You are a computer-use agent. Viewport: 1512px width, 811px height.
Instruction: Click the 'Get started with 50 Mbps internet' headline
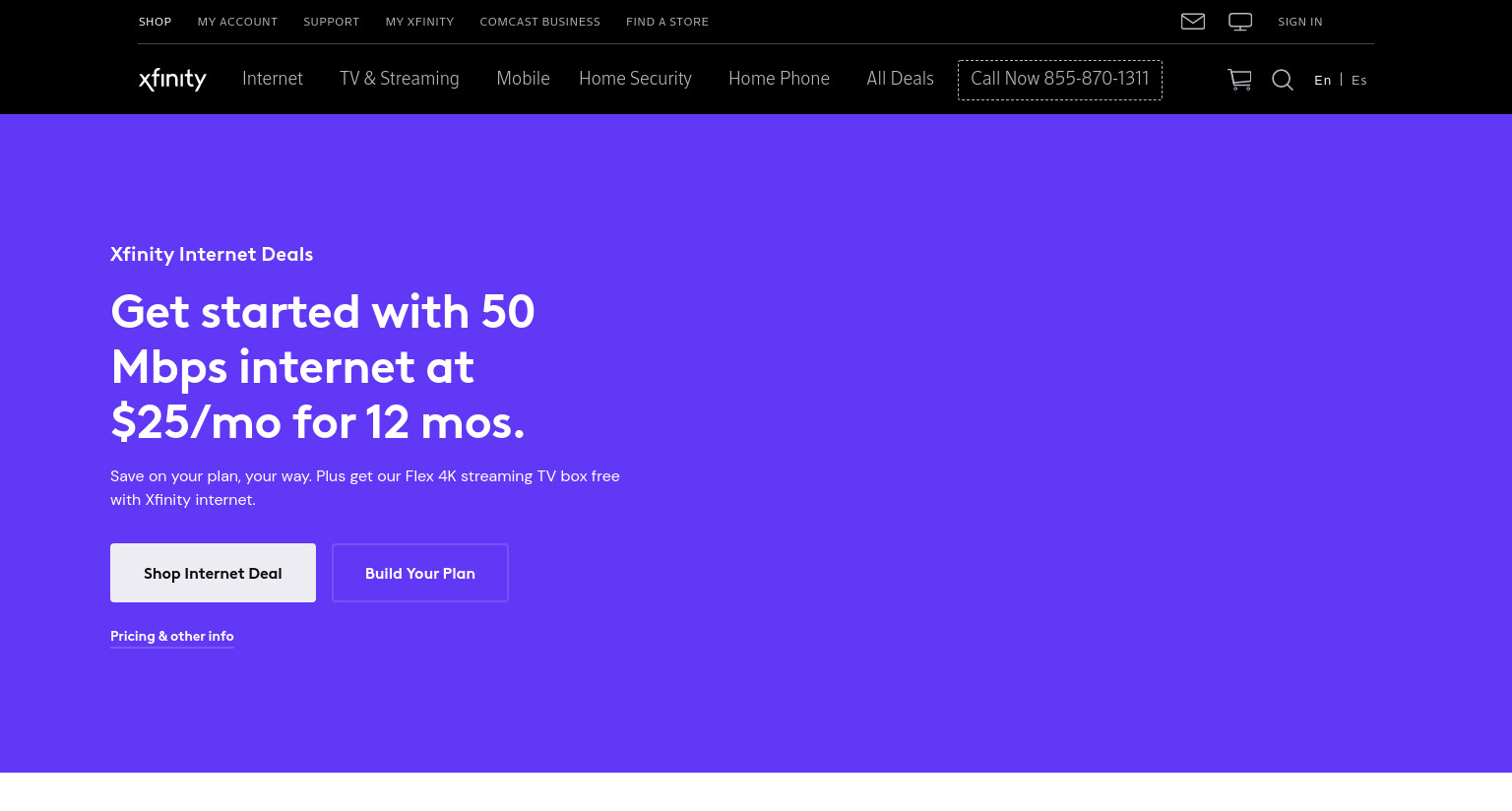point(323,367)
